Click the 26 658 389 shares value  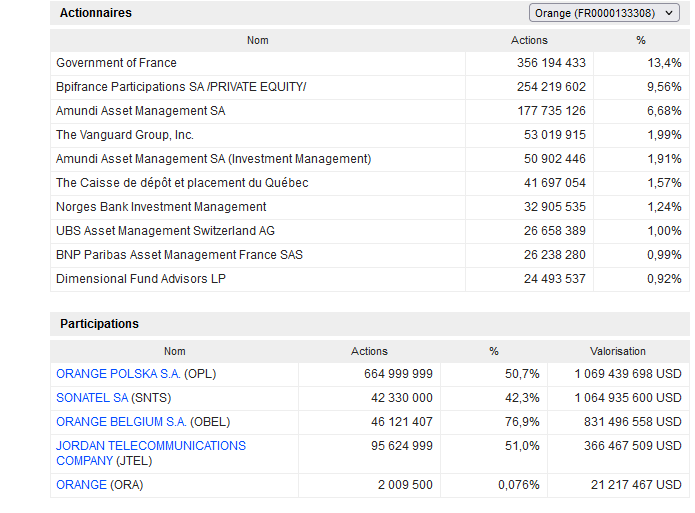coord(555,231)
